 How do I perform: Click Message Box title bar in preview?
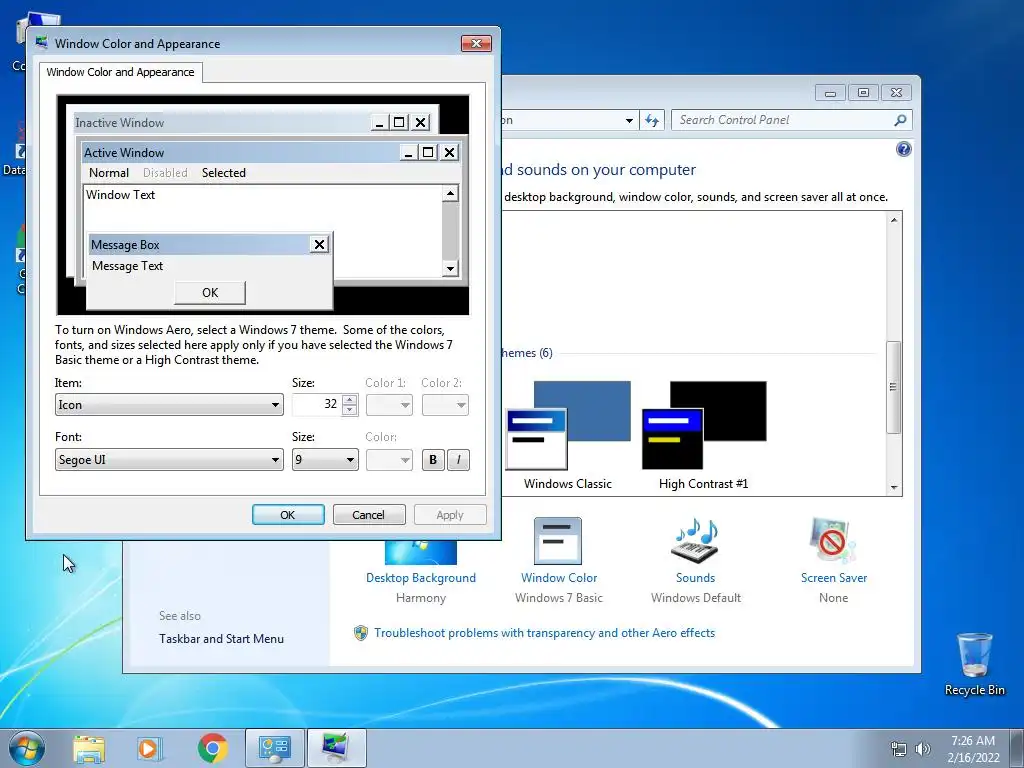coord(199,244)
